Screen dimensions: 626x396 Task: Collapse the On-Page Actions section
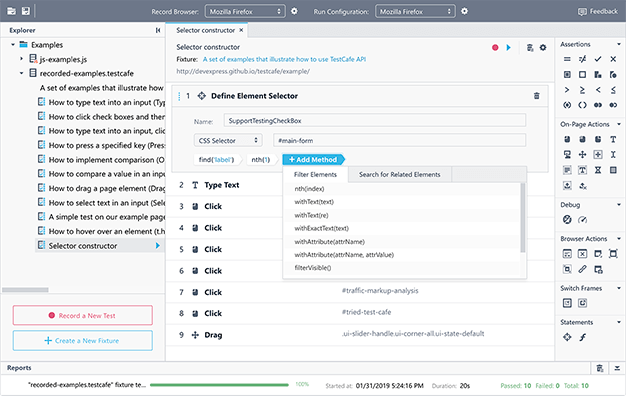point(619,125)
